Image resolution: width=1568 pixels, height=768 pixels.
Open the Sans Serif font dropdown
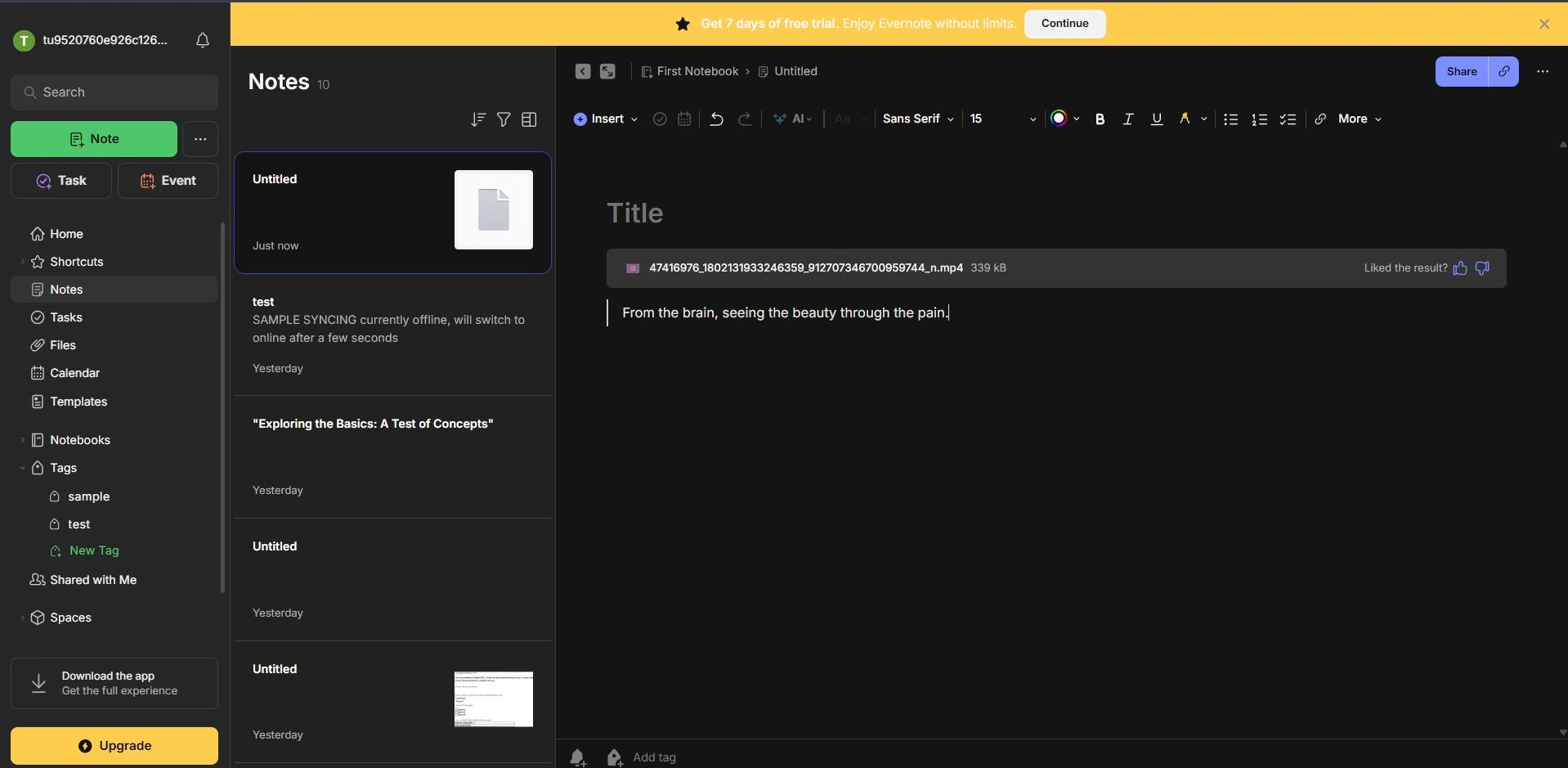pyautogui.click(x=918, y=119)
